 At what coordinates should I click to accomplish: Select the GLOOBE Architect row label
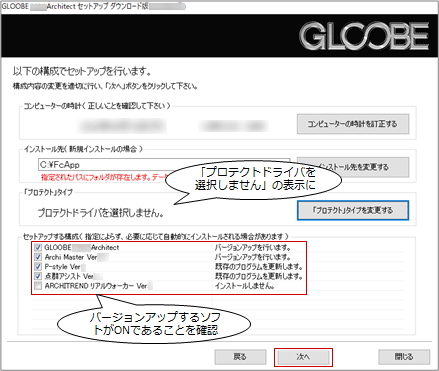point(82,248)
